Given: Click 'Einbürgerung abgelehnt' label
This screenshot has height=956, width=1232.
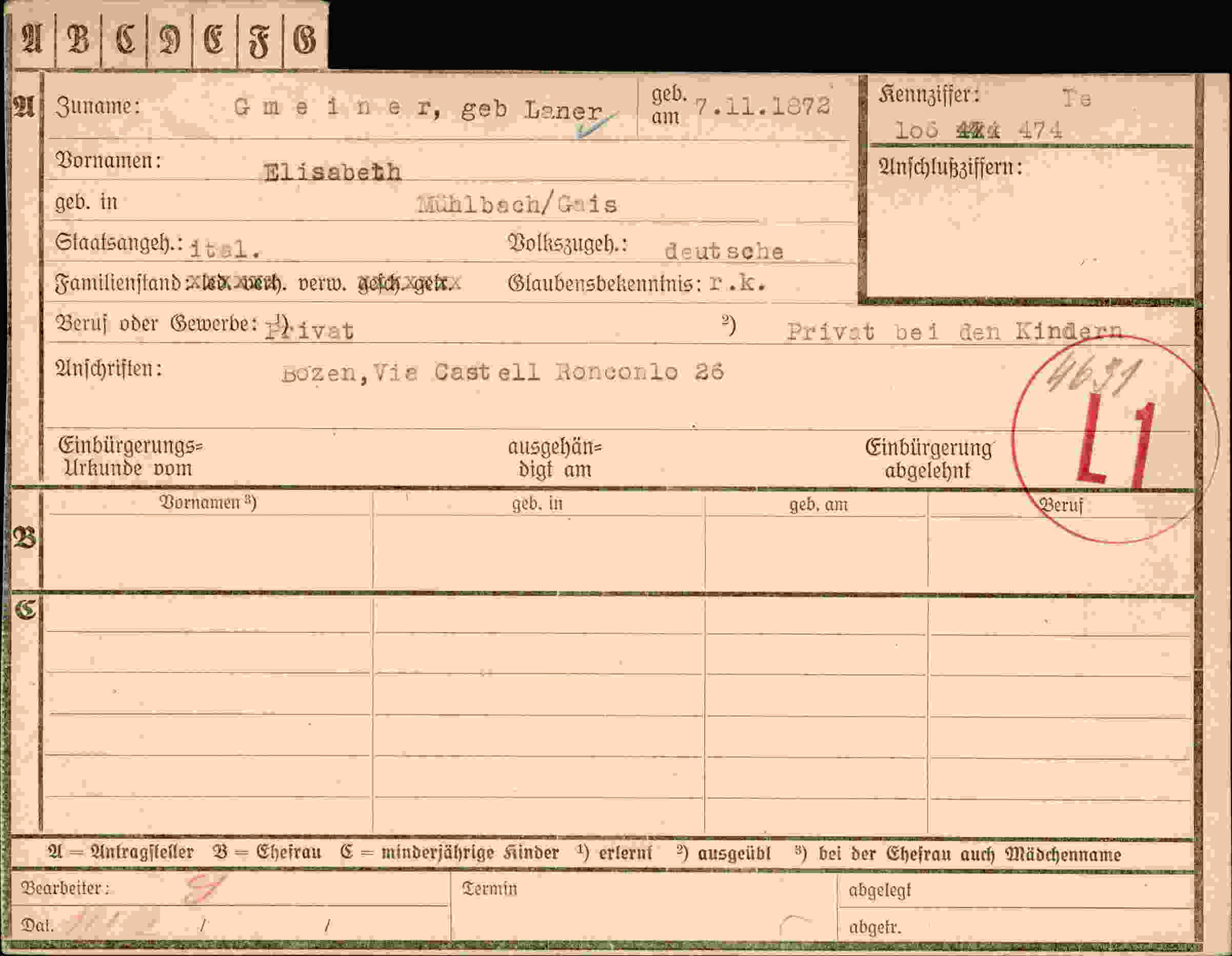Looking at the screenshot, I should coord(928,459).
